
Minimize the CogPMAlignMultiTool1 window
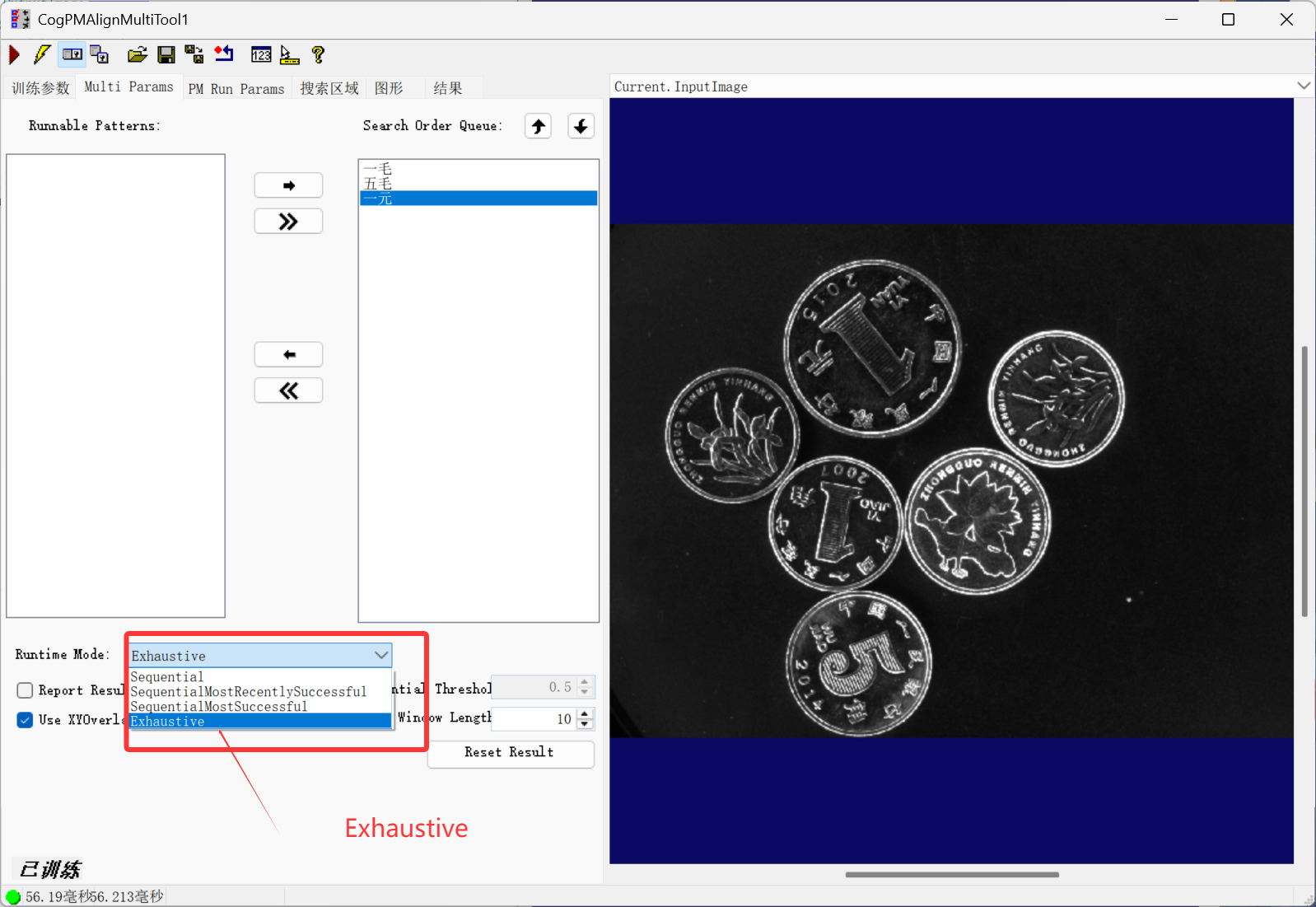pos(1172,20)
